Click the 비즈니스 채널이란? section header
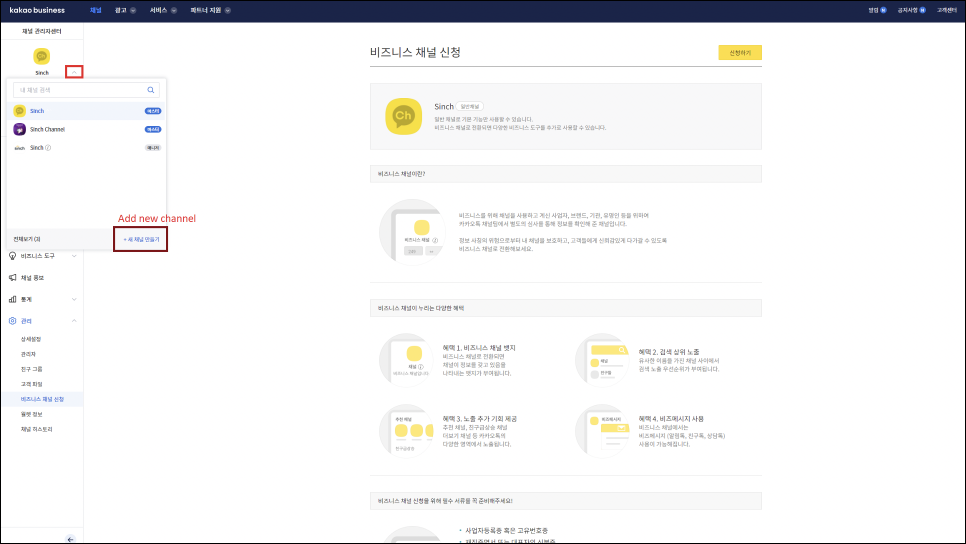Screen dimensions: 966x544 click(x=566, y=174)
